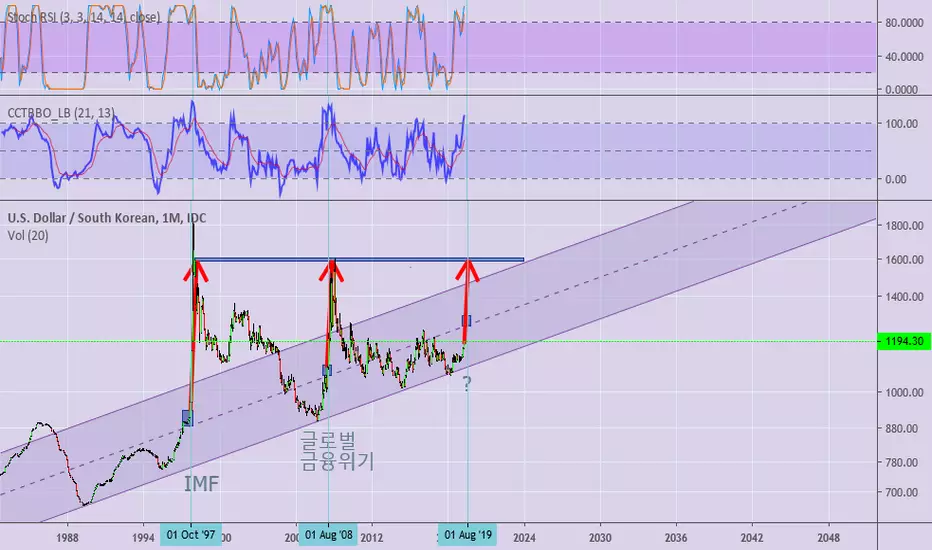Select the 01 Aug '08 date marker
The image size is (932, 550).
(329, 535)
